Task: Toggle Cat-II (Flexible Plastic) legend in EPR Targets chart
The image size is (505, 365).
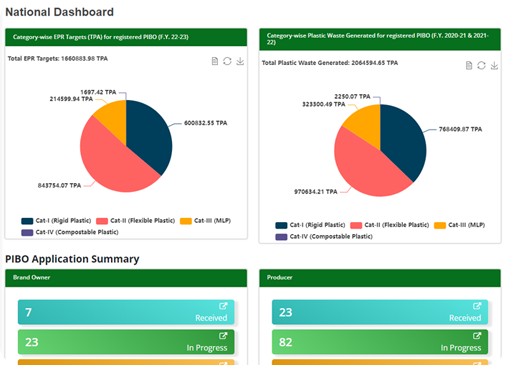Action: tap(135, 221)
